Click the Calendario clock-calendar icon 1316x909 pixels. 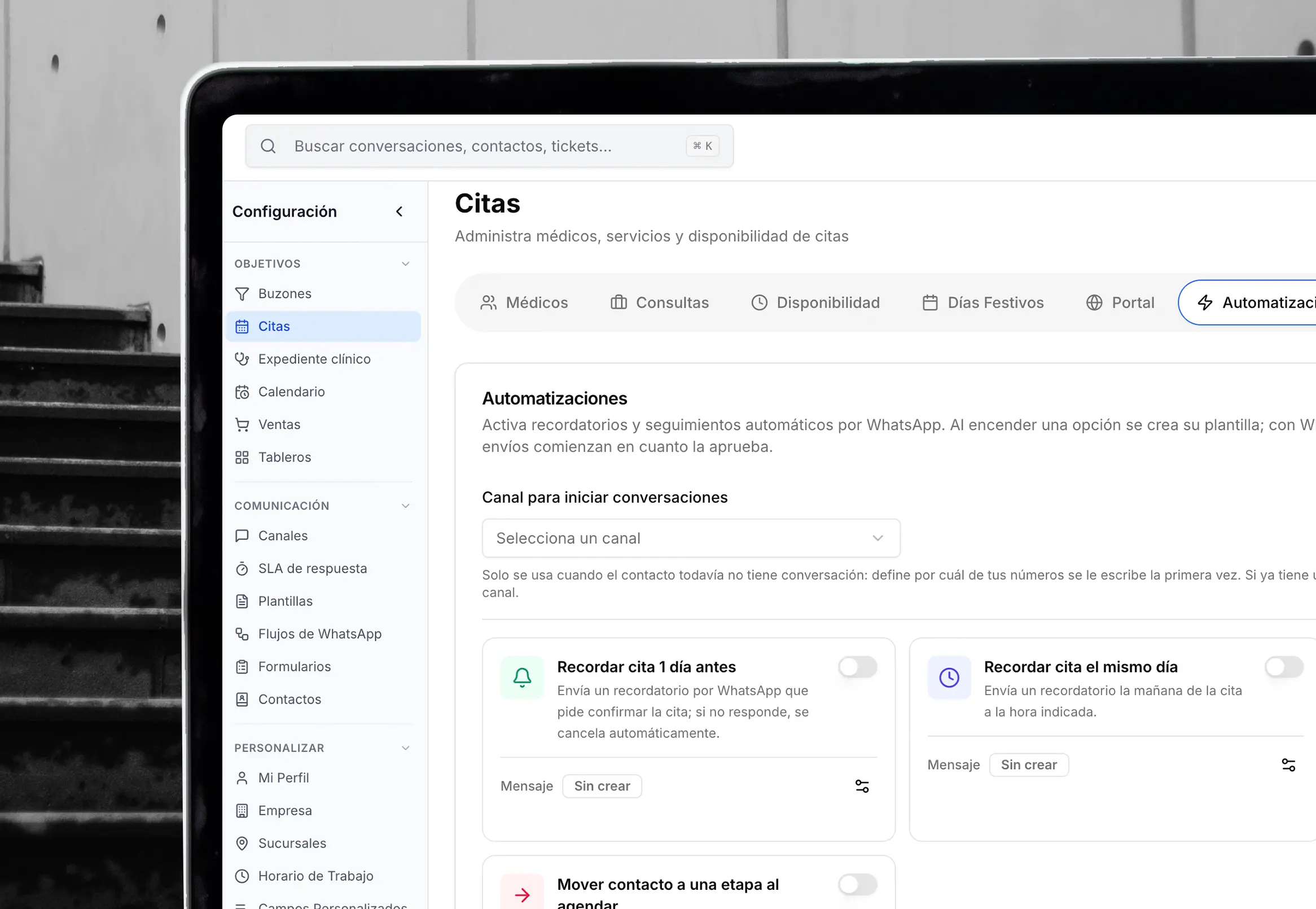242,392
